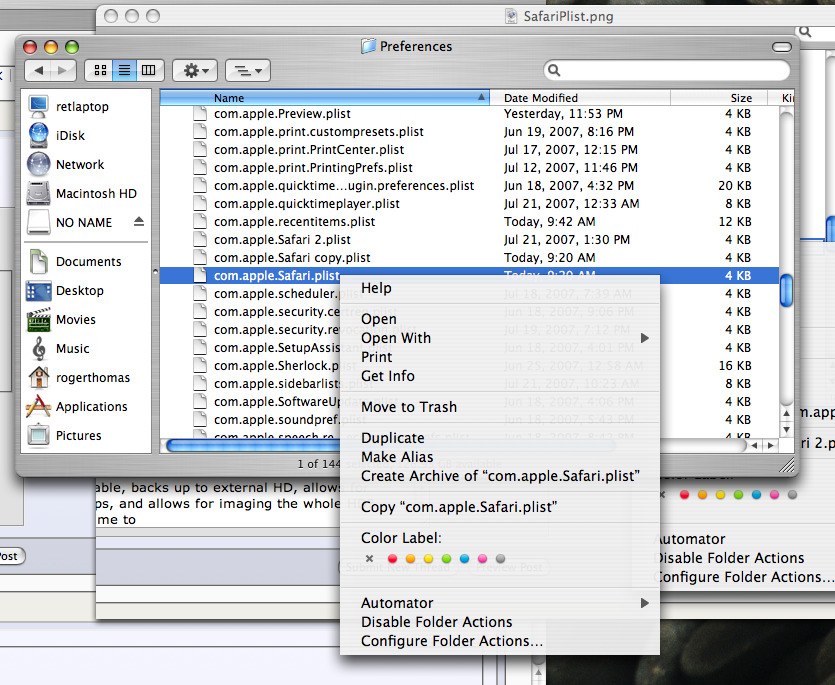835x685 pixels.
Task: Sort by the Size column header
Action: 718,98
